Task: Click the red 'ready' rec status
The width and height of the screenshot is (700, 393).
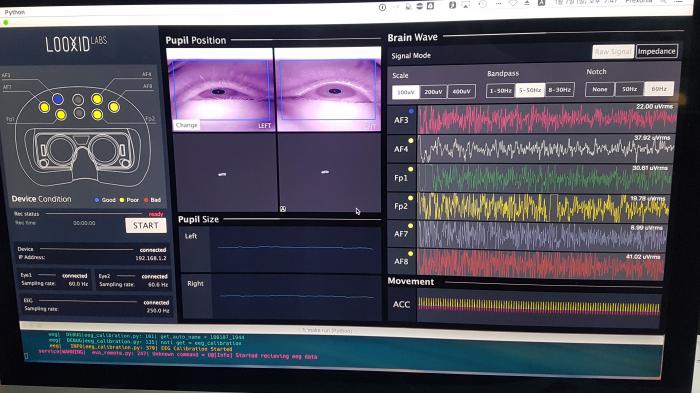Action: point(156,214)
